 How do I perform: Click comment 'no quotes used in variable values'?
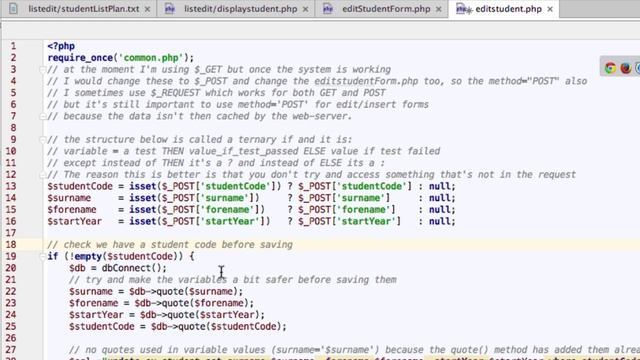click(x=354, y=350)
